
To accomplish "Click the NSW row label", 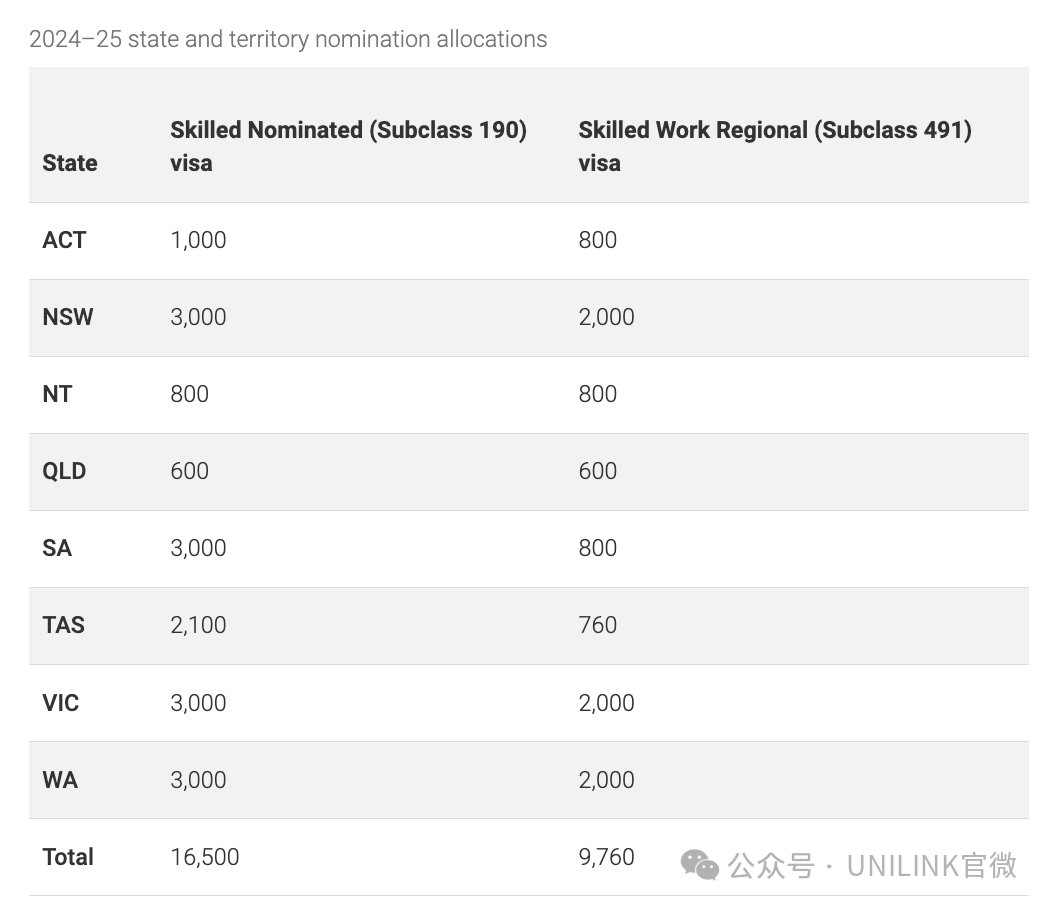I will tap(68, 317).
